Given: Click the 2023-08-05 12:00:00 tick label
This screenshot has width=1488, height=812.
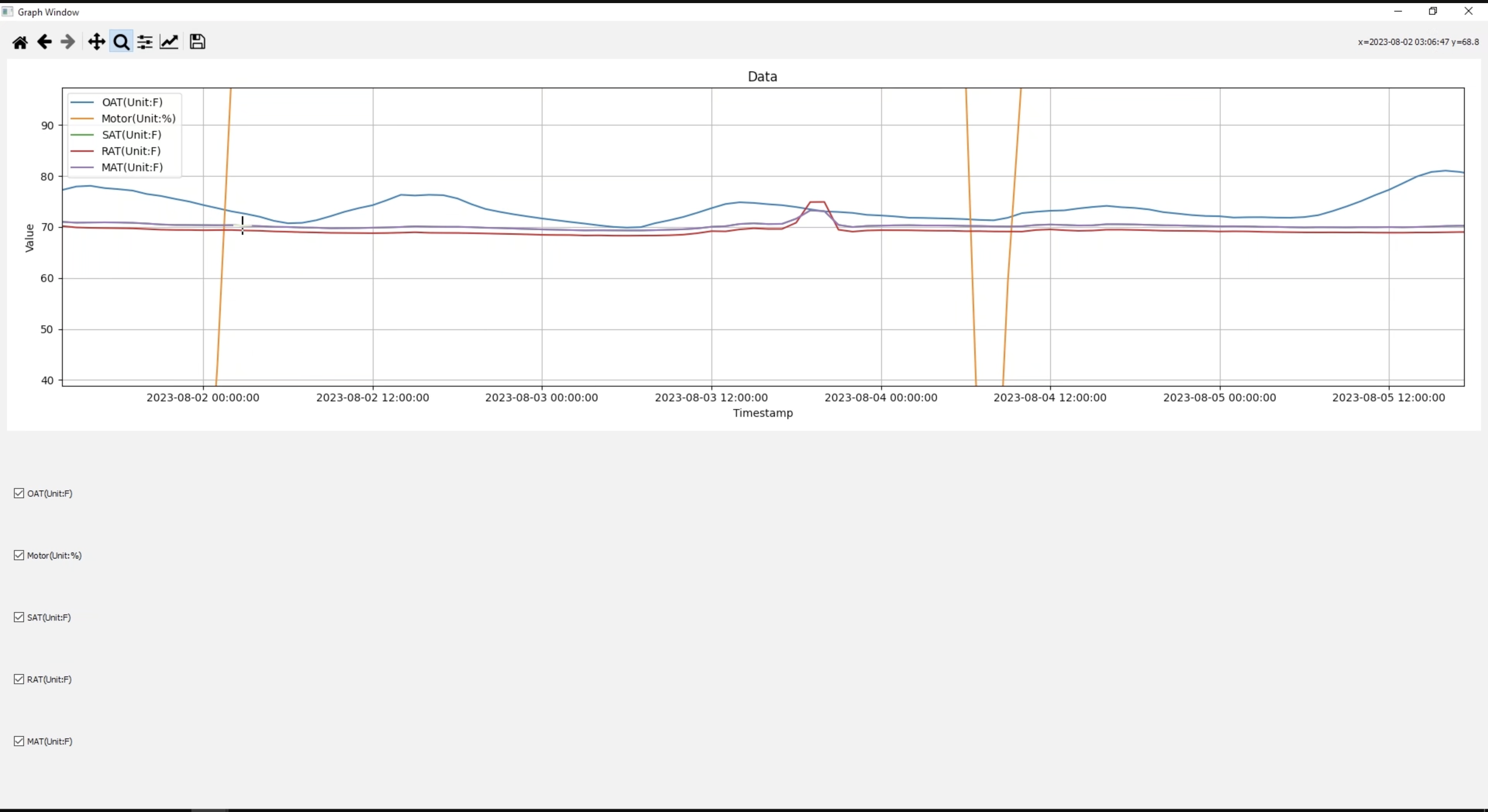Looking at the screenshot, I should coord(1389,397).
